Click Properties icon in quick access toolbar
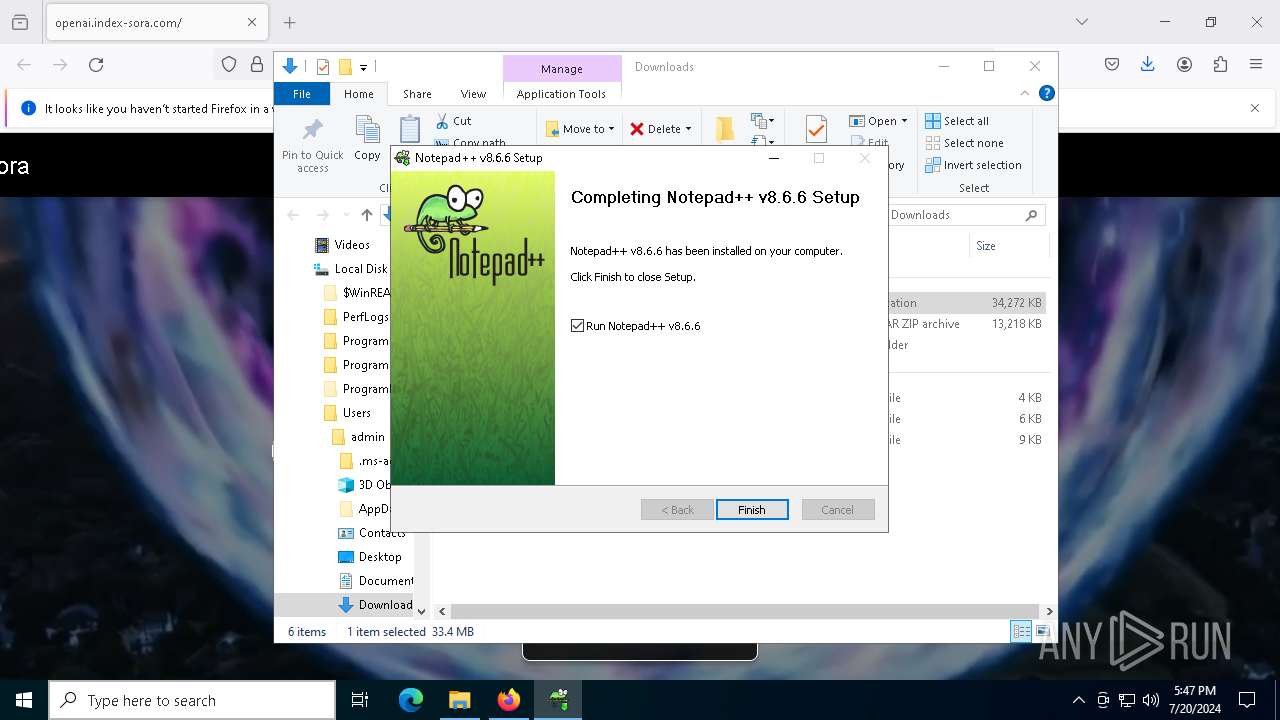Viewport: 1280px width, 720px height. click(322, 67)
